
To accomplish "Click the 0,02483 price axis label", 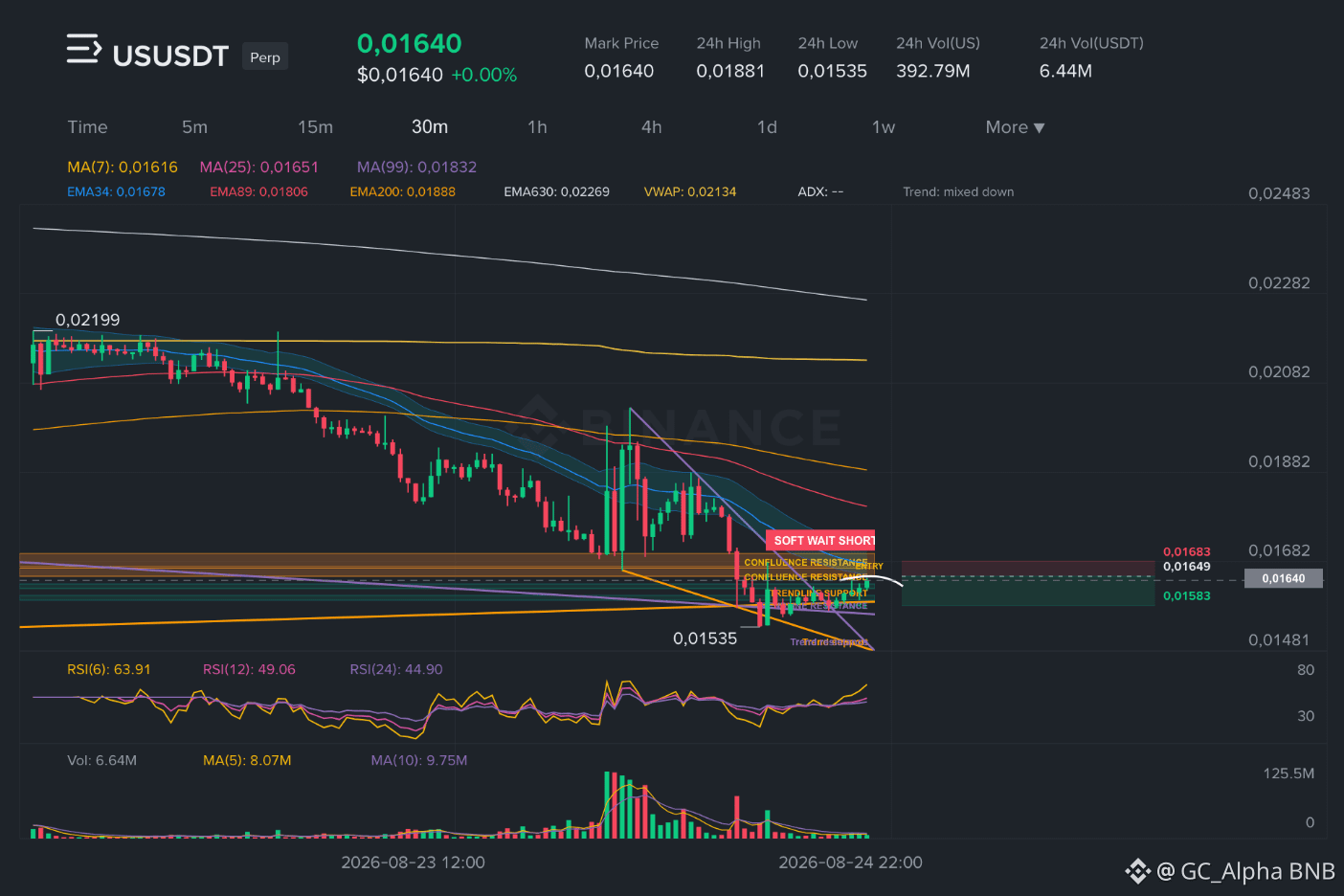I will pyautogui.click(x=1279, y=193).
